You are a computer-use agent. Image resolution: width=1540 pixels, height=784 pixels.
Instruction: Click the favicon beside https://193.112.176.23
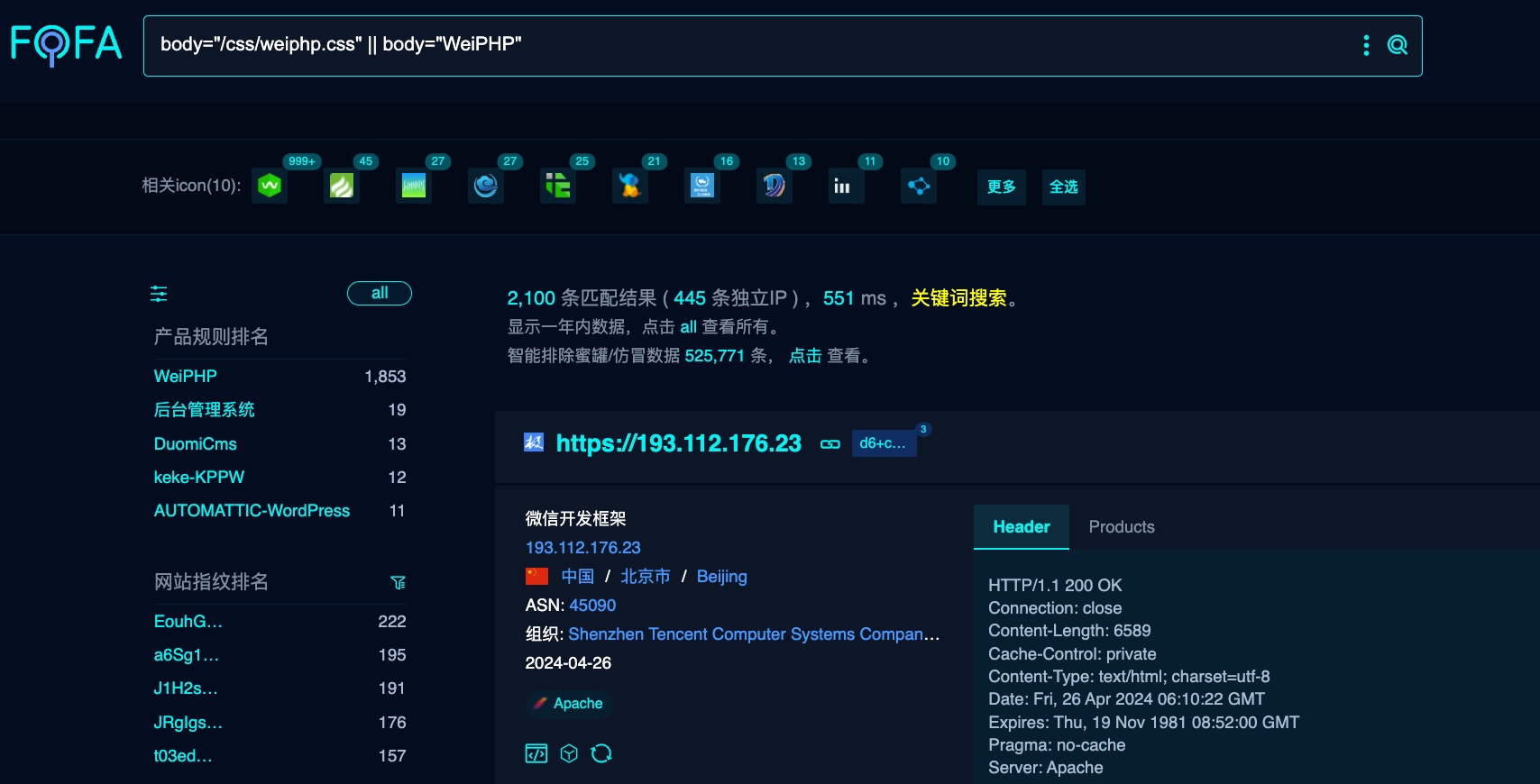[x=534, y=442]
